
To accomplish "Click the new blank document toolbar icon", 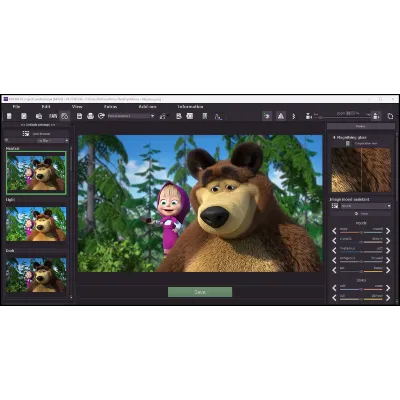I will coord(9,116).
